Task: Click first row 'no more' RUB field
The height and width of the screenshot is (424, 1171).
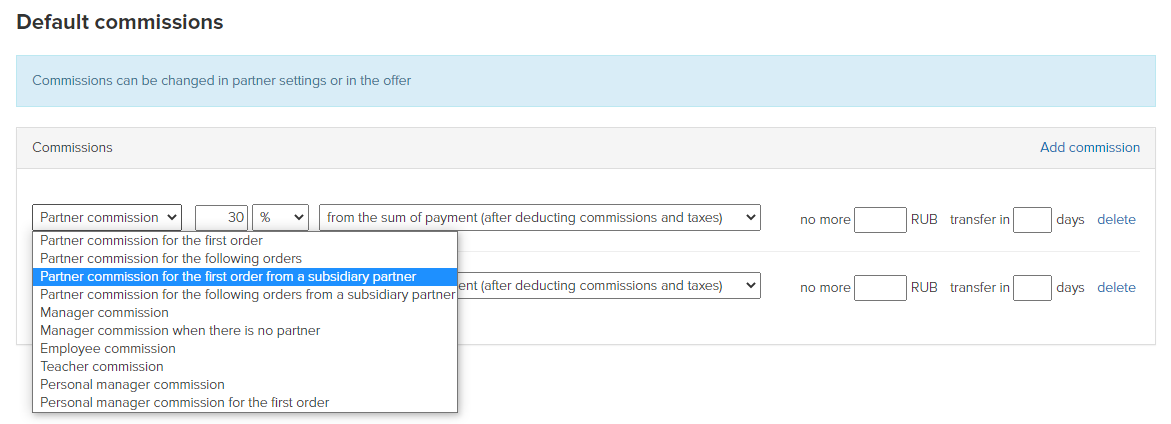Action: point(880,220)
